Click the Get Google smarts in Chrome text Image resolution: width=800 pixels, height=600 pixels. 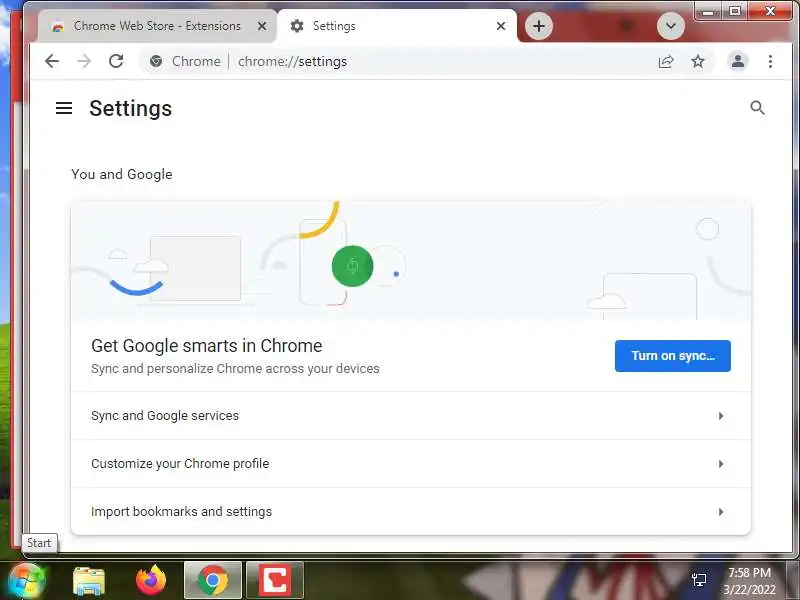[207, 346]
